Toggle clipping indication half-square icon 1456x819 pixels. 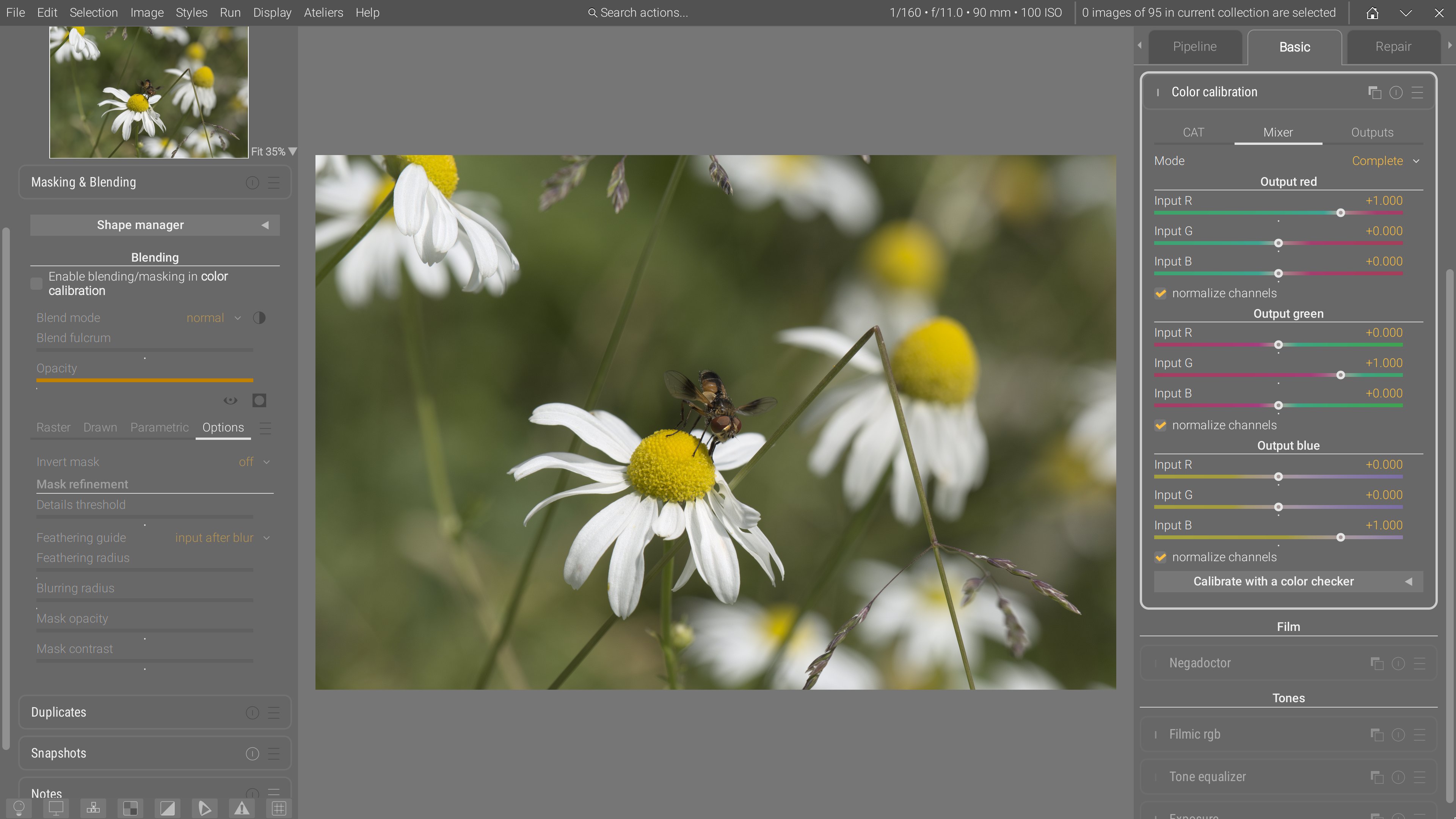167,808
